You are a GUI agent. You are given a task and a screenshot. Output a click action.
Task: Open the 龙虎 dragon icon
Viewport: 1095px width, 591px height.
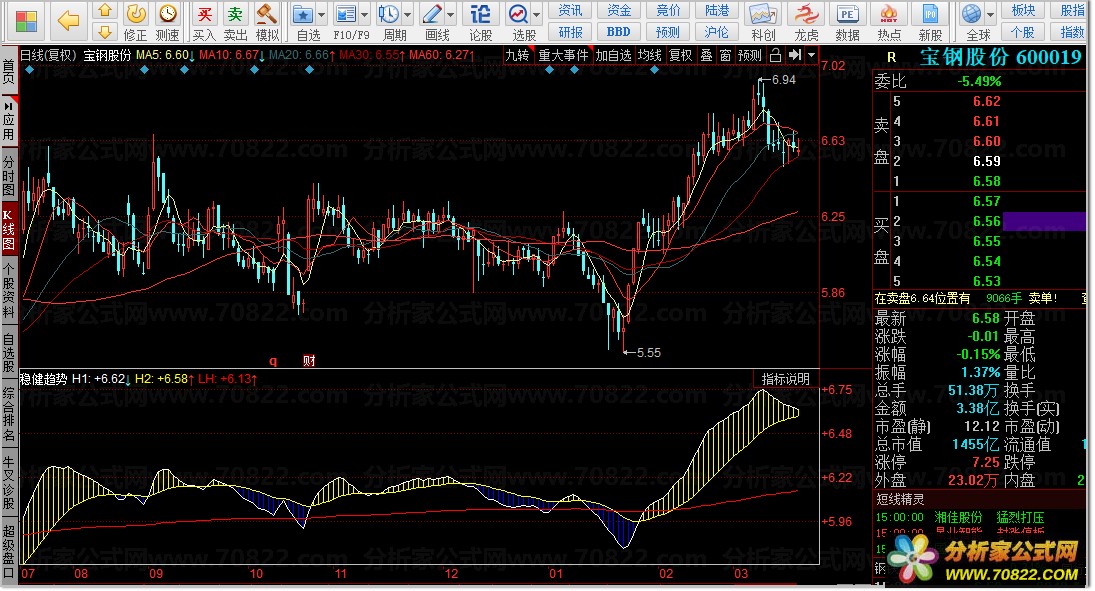click(x=807, y=15)
